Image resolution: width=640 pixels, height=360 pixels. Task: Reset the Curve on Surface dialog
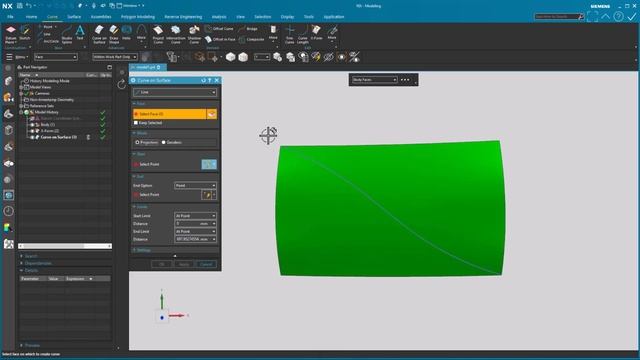point(203,80)
